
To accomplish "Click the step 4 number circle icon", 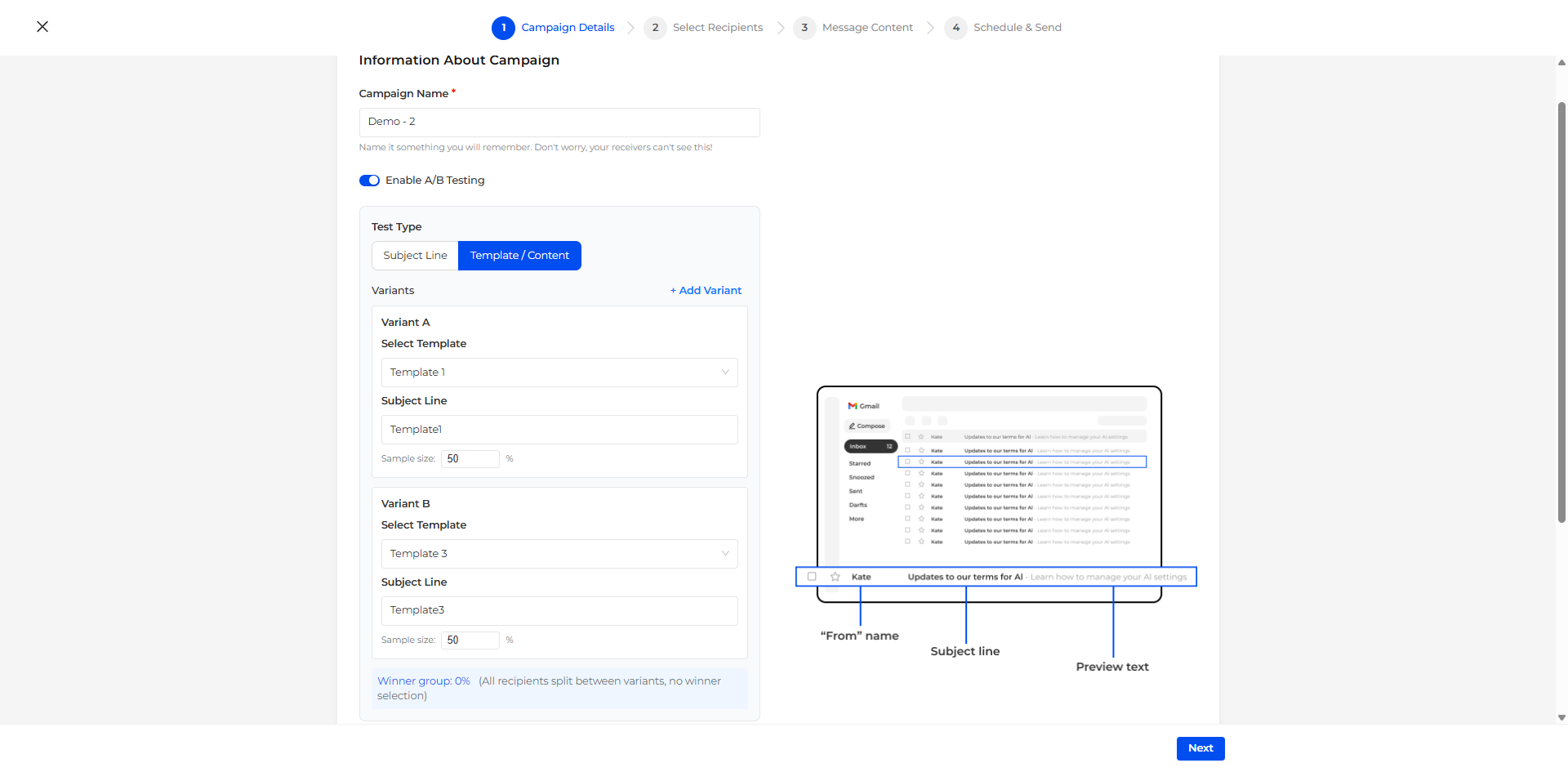I will 955,28.
